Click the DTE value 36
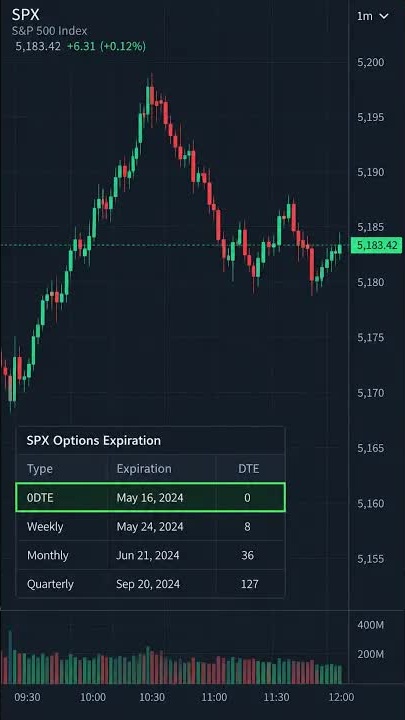 [x=248, y=555]
